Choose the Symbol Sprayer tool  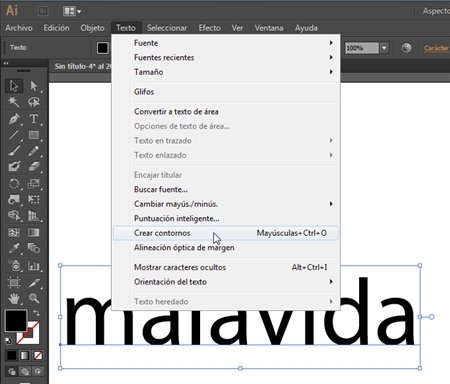14,266
